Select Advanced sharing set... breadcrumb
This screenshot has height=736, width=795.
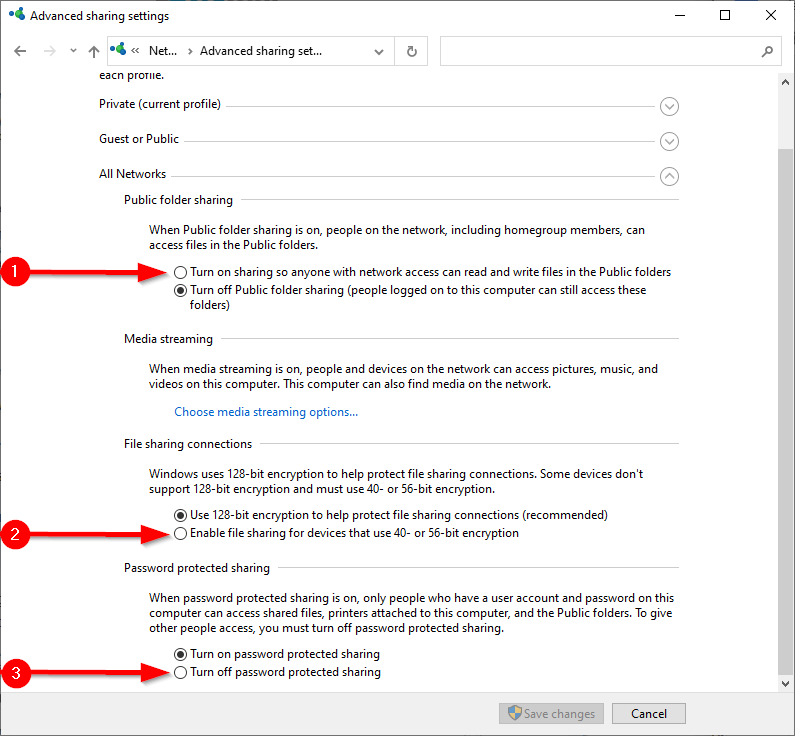pos(261,51)
